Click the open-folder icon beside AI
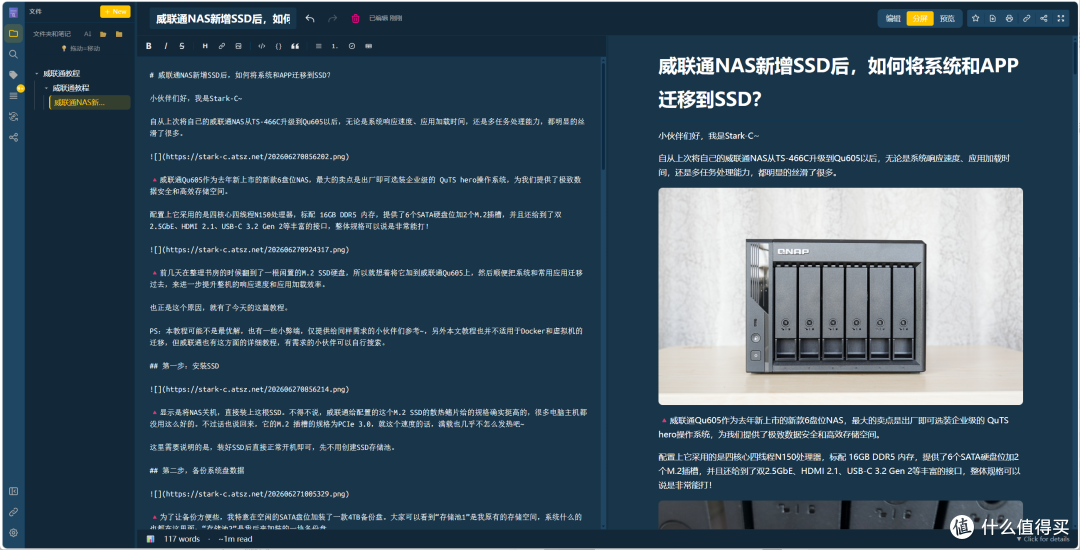This screenshot has height=550, width=1080. [103, 34]
